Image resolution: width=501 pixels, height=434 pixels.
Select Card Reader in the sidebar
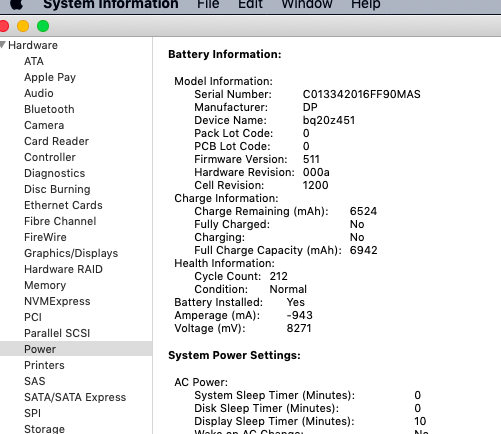[x=56, y=141]
